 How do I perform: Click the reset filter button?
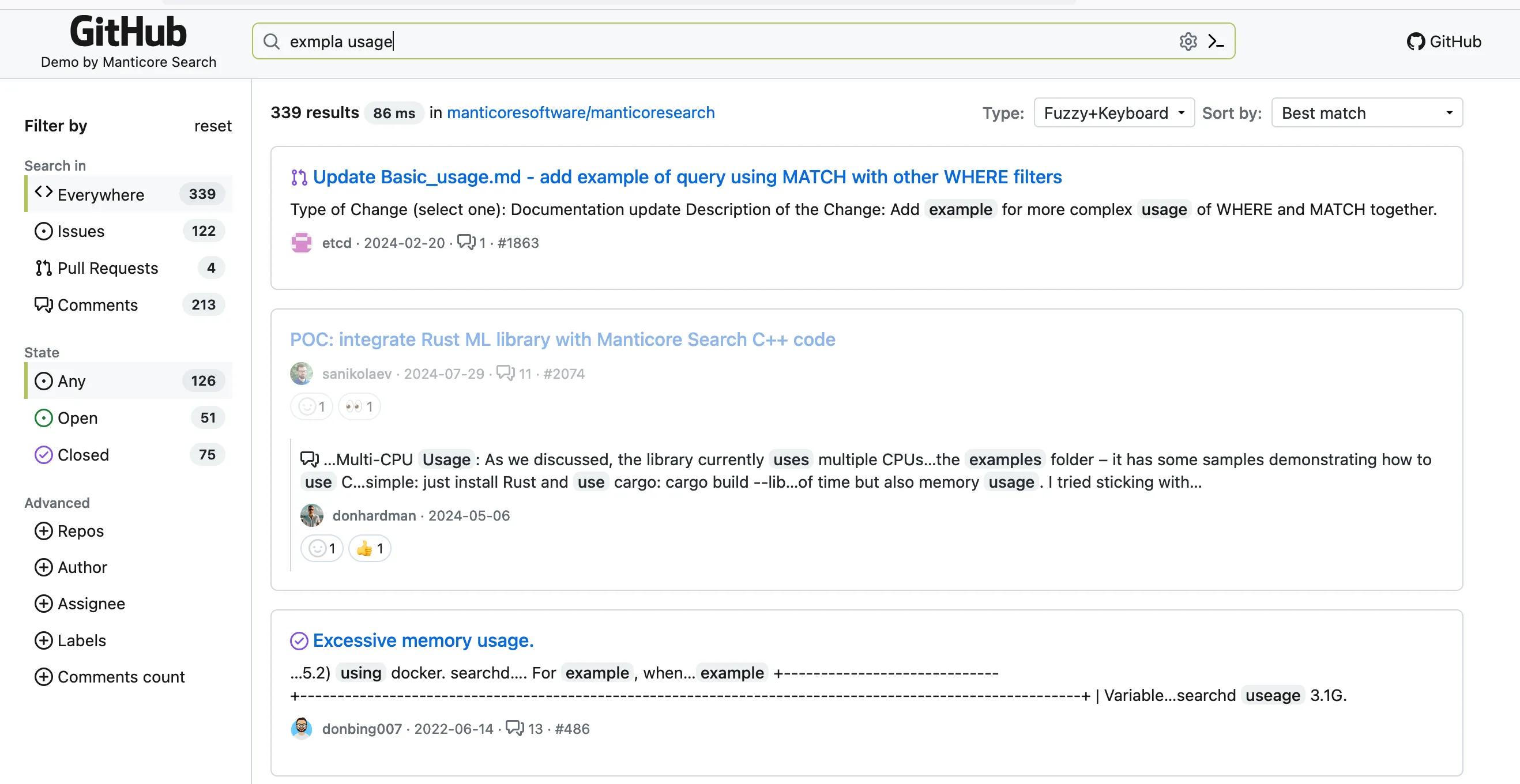tap(212, 124)
